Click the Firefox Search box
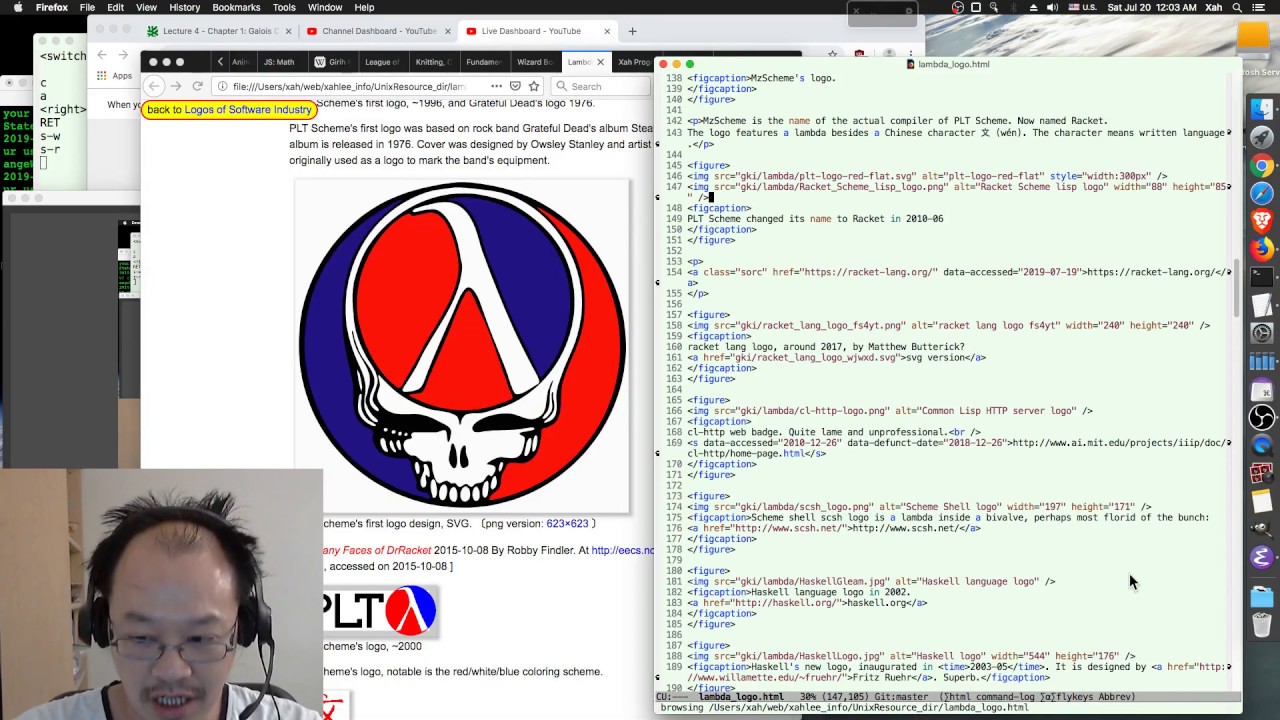The width and height of the screenshot is (1280, 720). pyautogui.click(x=599, y=86)
